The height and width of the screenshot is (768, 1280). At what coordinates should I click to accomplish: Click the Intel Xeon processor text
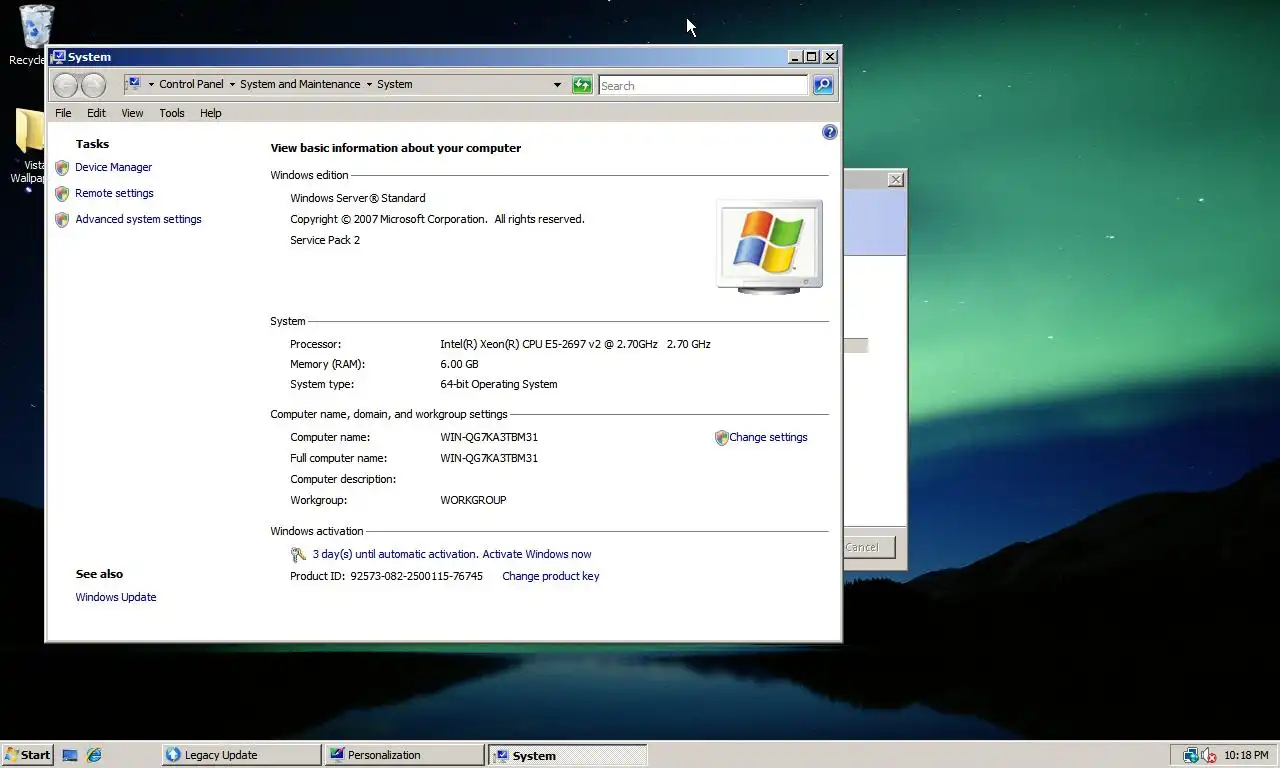[x=575, y=344]
